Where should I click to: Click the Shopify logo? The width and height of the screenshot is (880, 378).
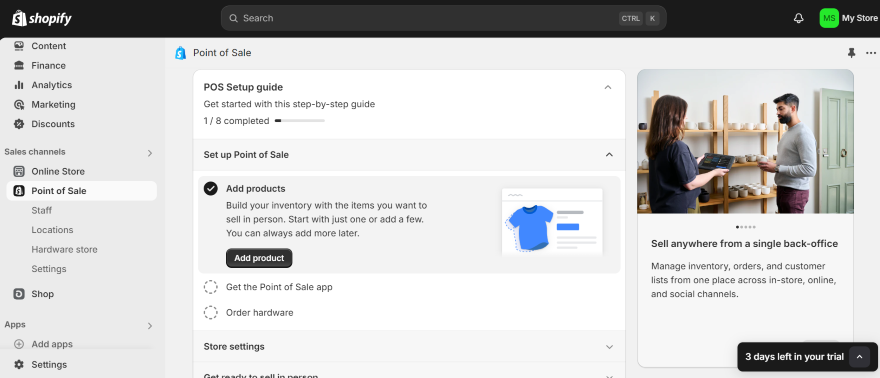click(x=42, y=19)
